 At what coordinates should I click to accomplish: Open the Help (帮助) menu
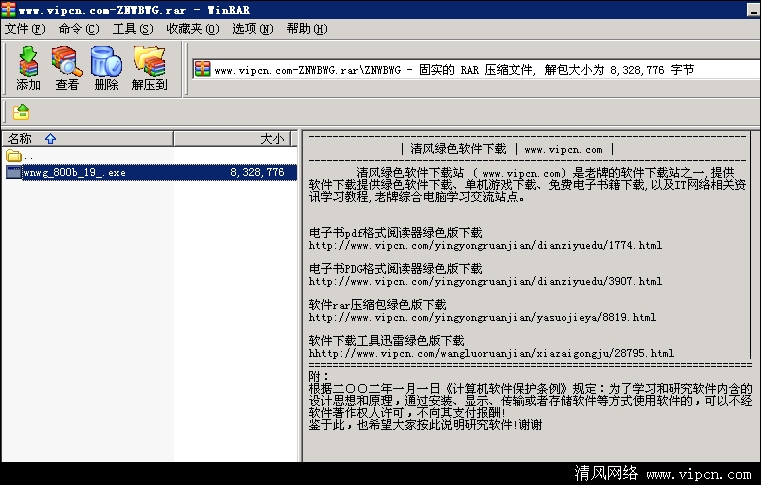click(307, 29)
